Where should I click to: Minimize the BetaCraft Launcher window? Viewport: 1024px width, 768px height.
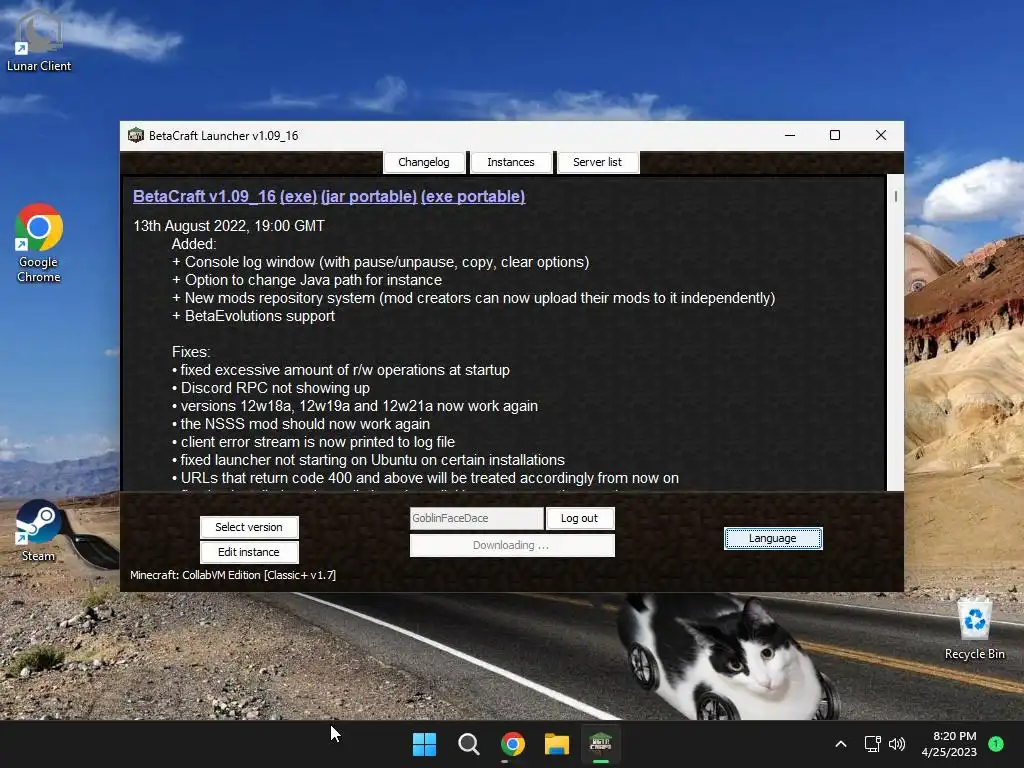790,135
